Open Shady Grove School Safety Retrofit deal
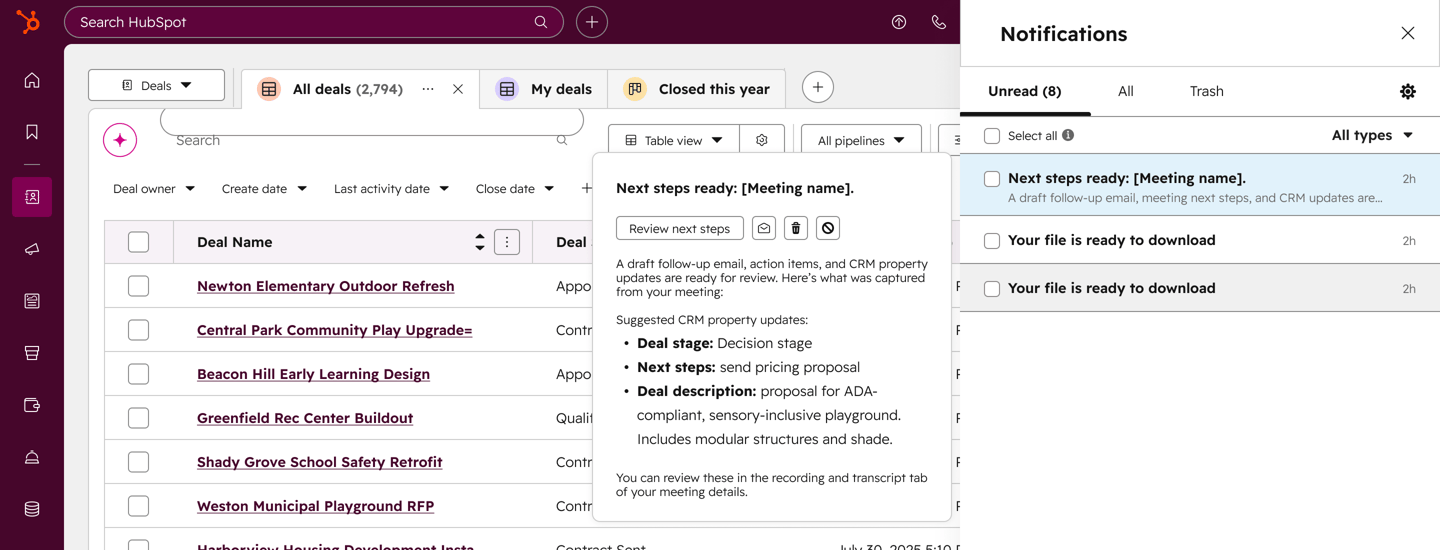 320,462
